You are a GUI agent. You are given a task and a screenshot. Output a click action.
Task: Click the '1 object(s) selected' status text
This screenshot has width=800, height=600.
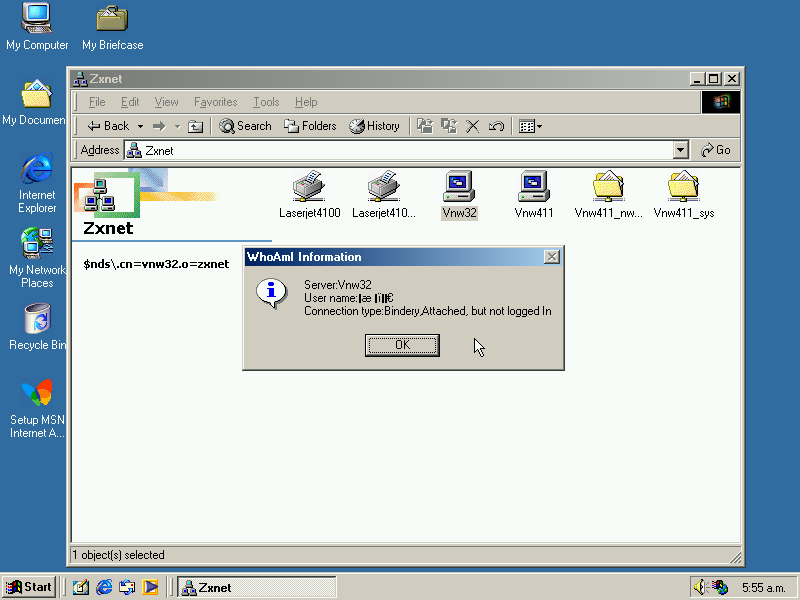[118, 555]
